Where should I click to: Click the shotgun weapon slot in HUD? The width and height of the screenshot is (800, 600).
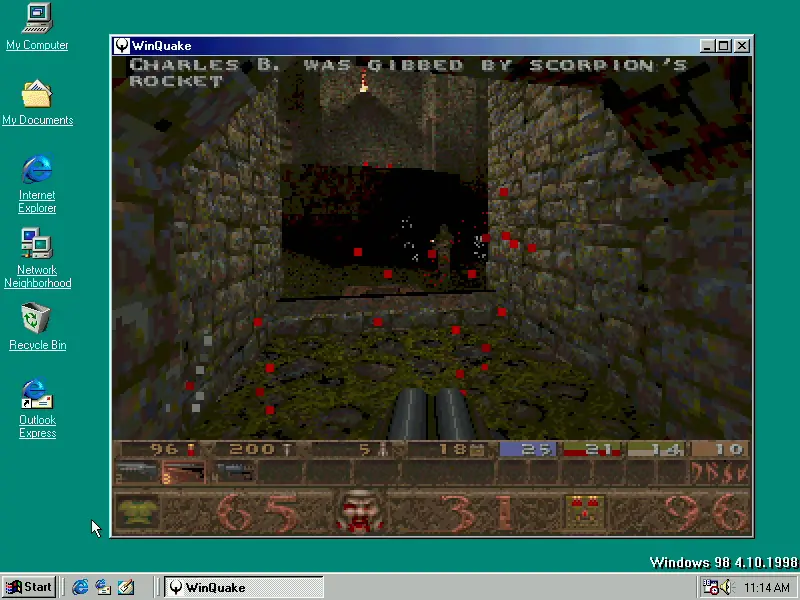click(x=136, y=472)
